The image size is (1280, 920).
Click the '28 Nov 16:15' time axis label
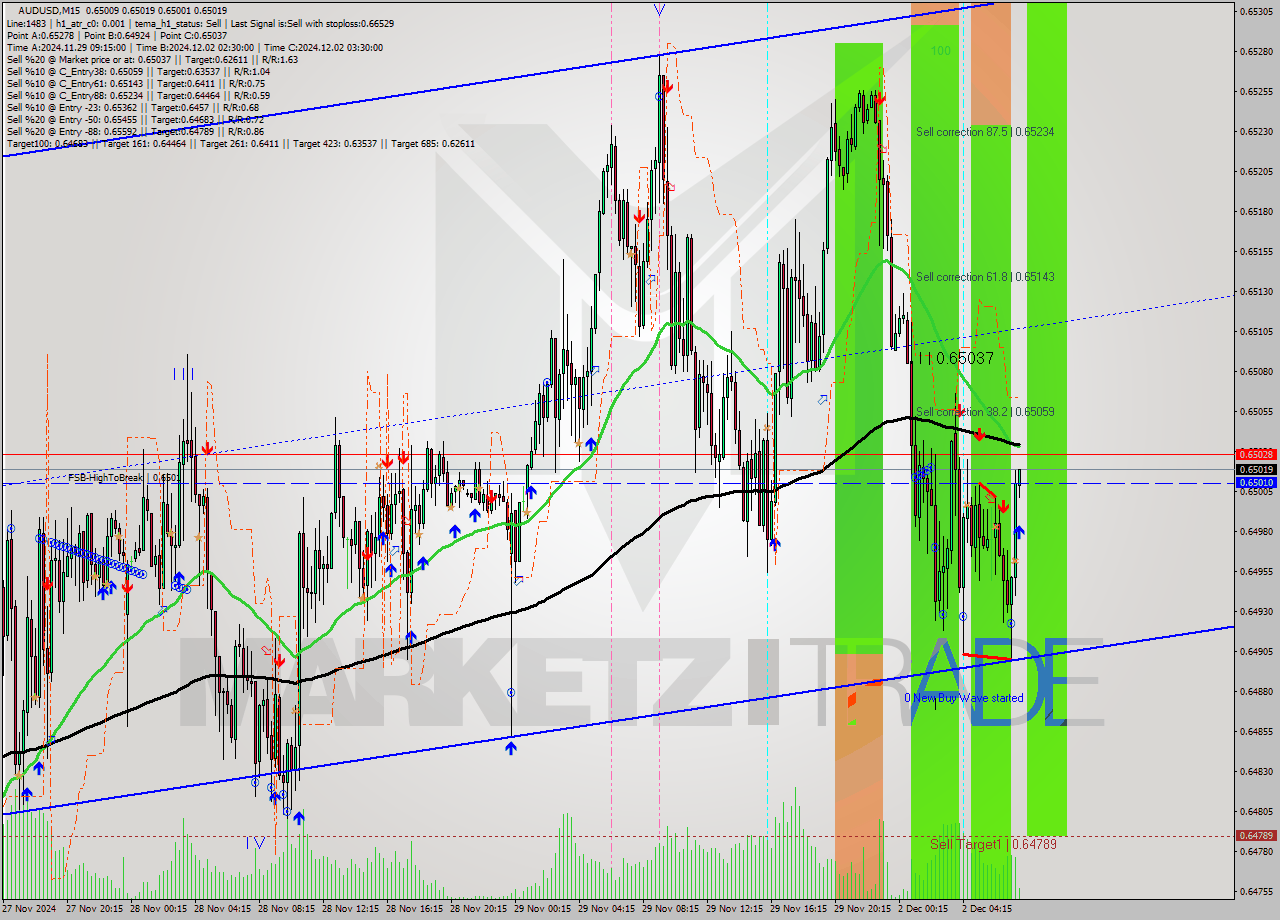(x=415, y=909)
